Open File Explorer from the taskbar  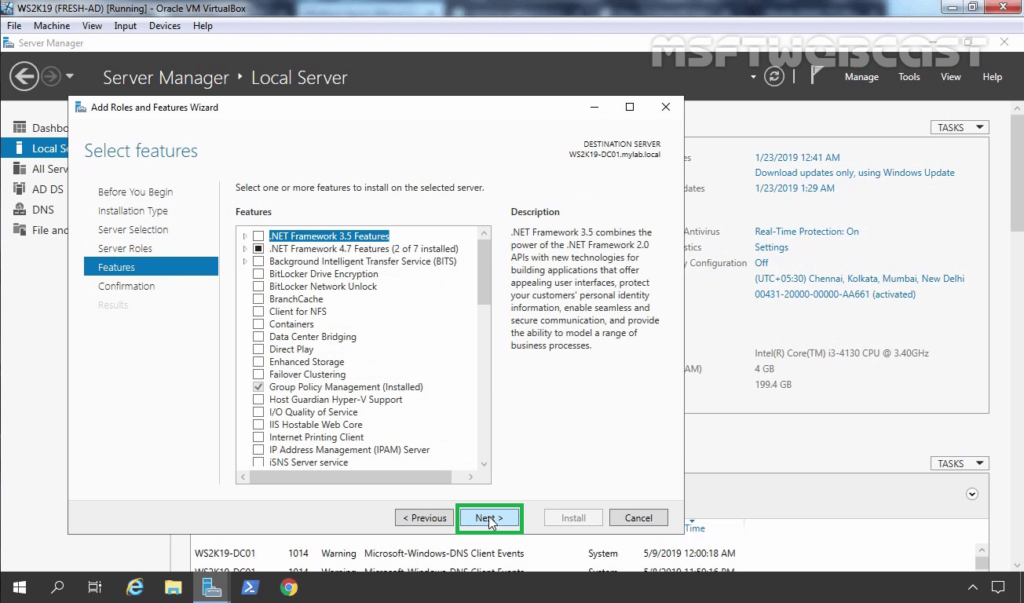[173, 587]
